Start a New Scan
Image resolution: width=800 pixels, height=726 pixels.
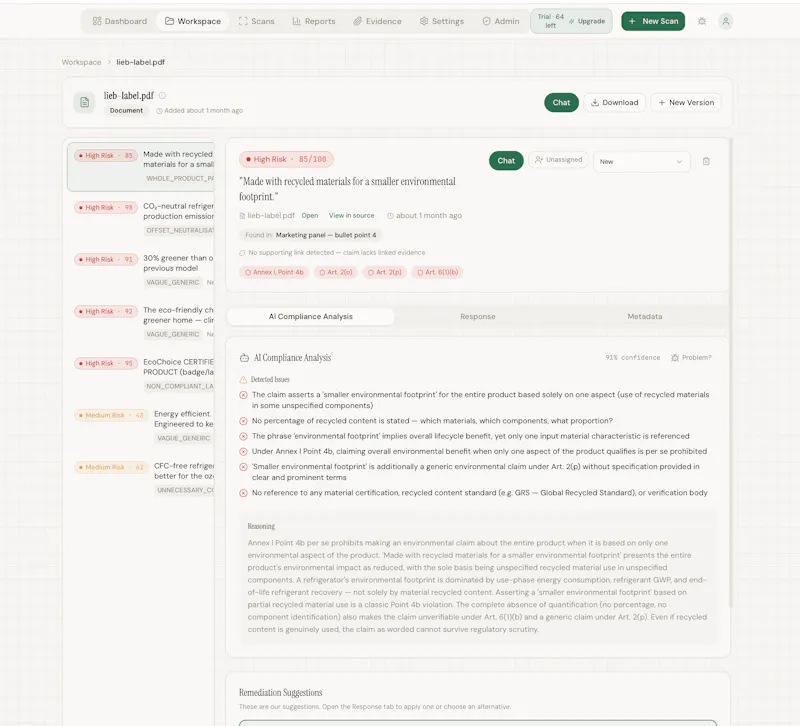coord(653,21)
